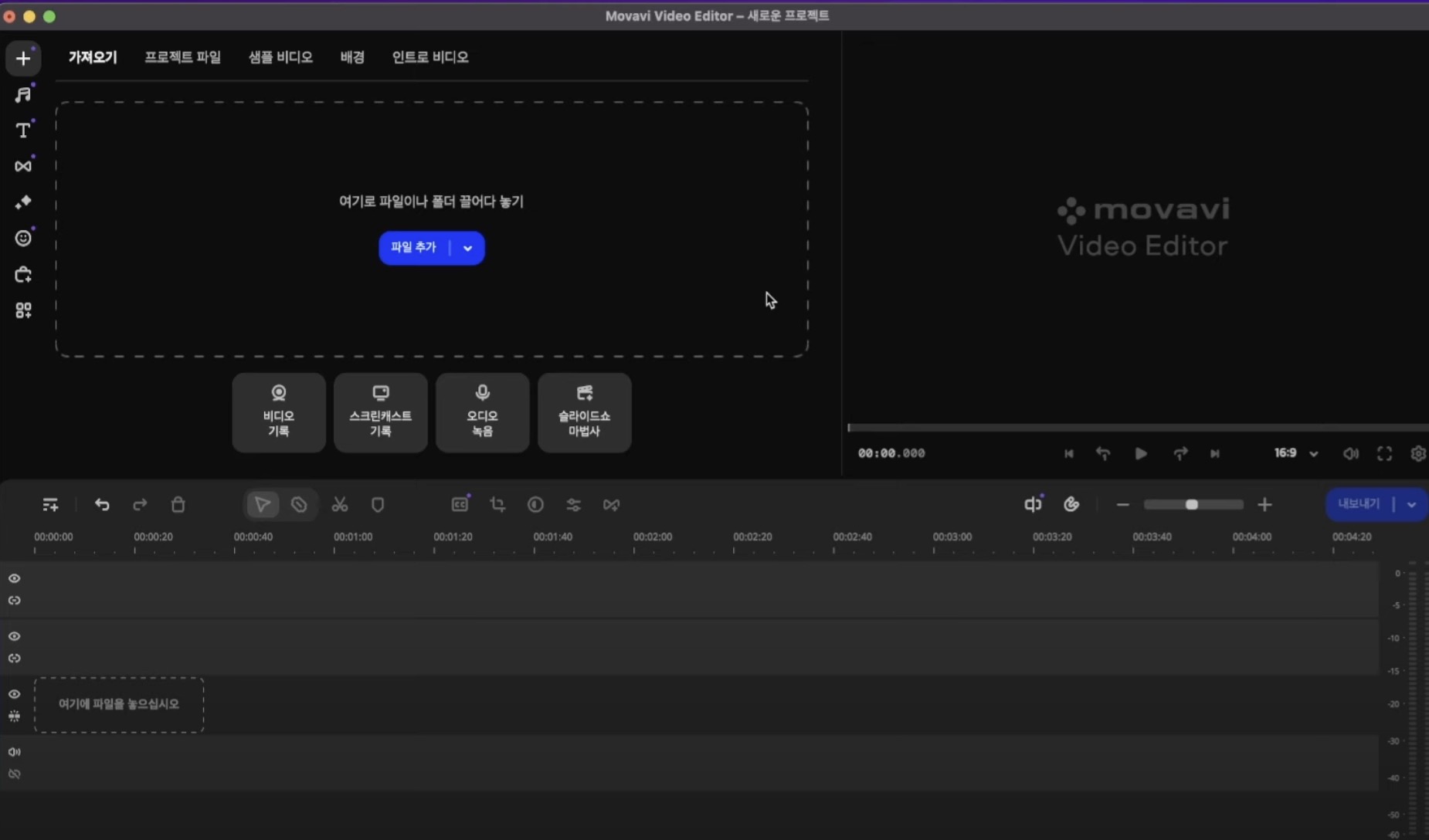Toggle visibility of the top track
The image size is (1429, 840).
tap(15, 578)
